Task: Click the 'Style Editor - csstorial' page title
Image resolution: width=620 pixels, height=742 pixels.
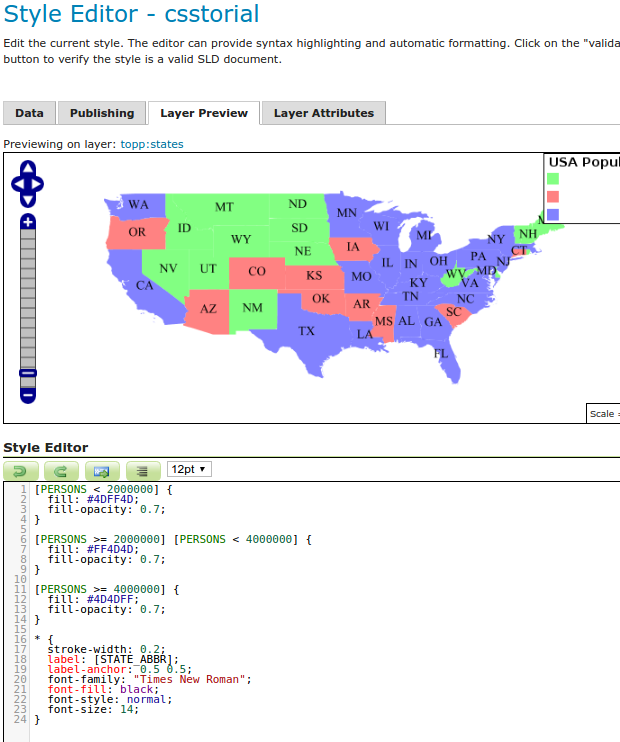Action: coord(132,13)
